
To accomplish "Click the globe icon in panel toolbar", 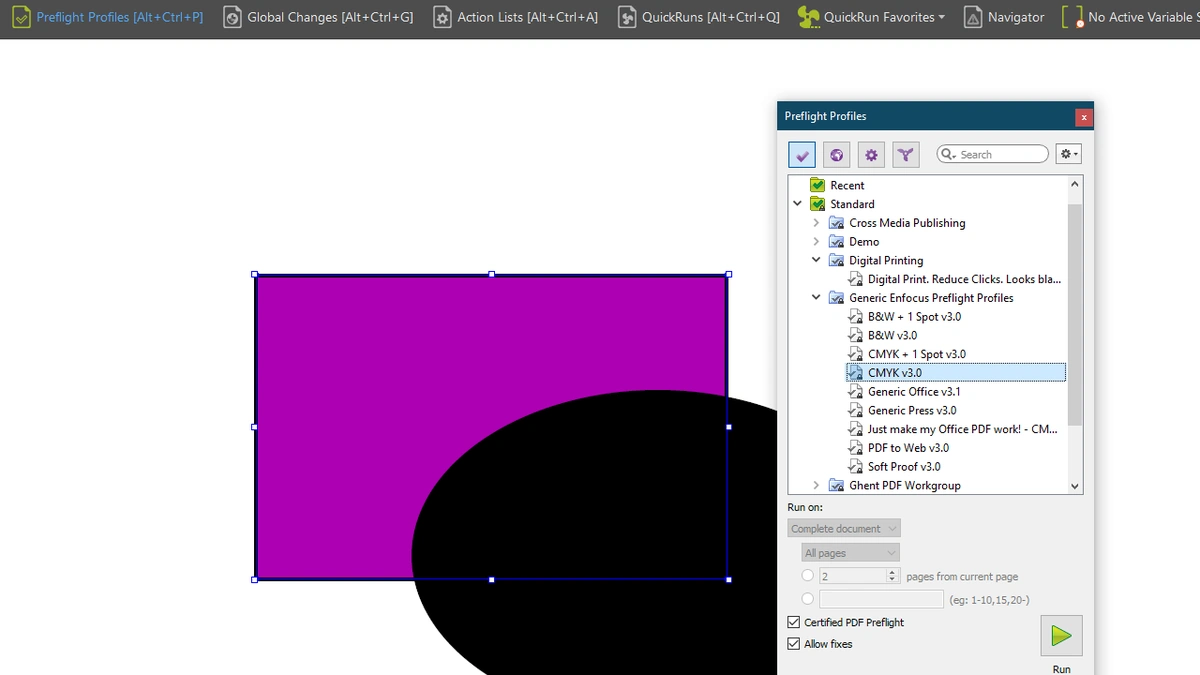I will [x=837, y=155].
